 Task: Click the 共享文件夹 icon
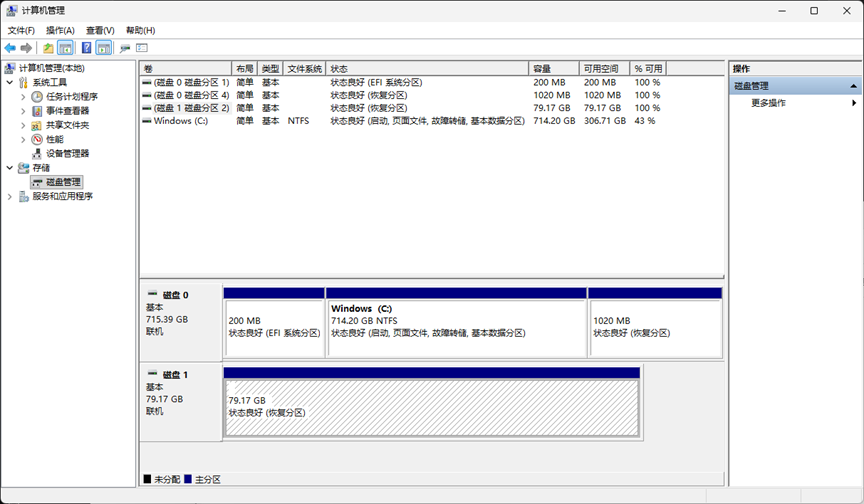click(37, 125)
